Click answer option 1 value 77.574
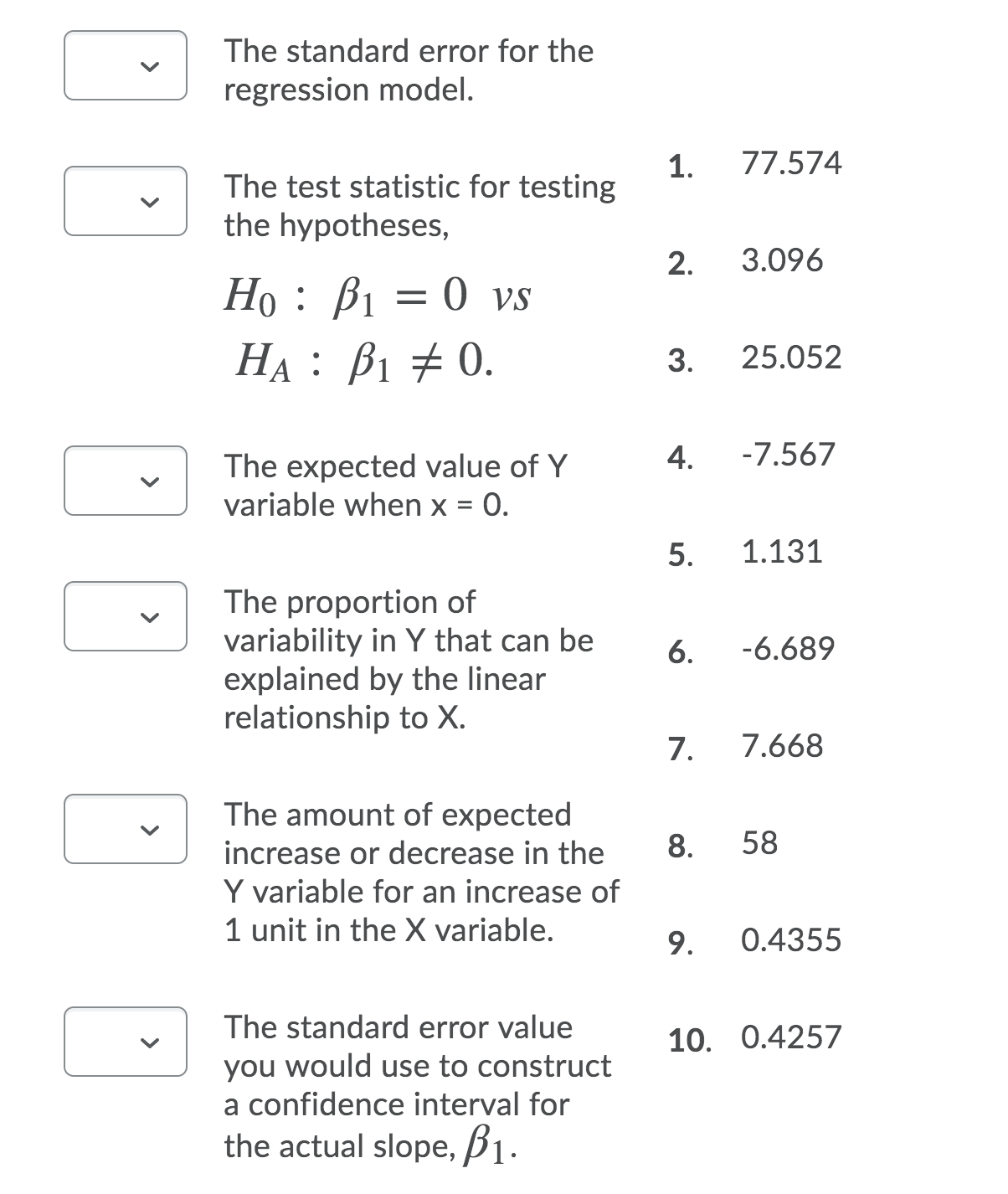This screenshot has width=1008, height=1194. point(791,163)
